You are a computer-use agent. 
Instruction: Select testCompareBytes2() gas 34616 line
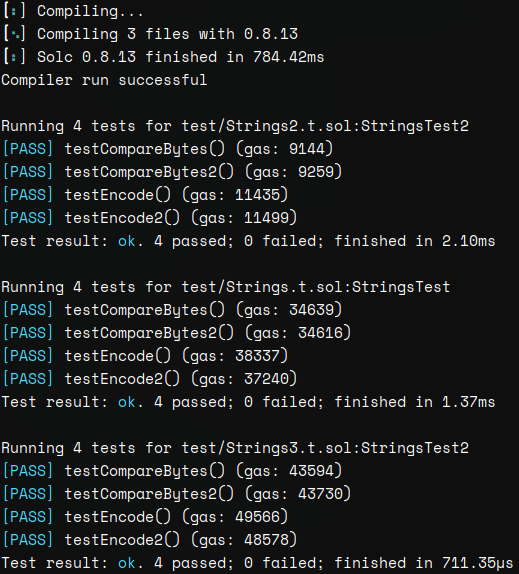coord(208,333)
